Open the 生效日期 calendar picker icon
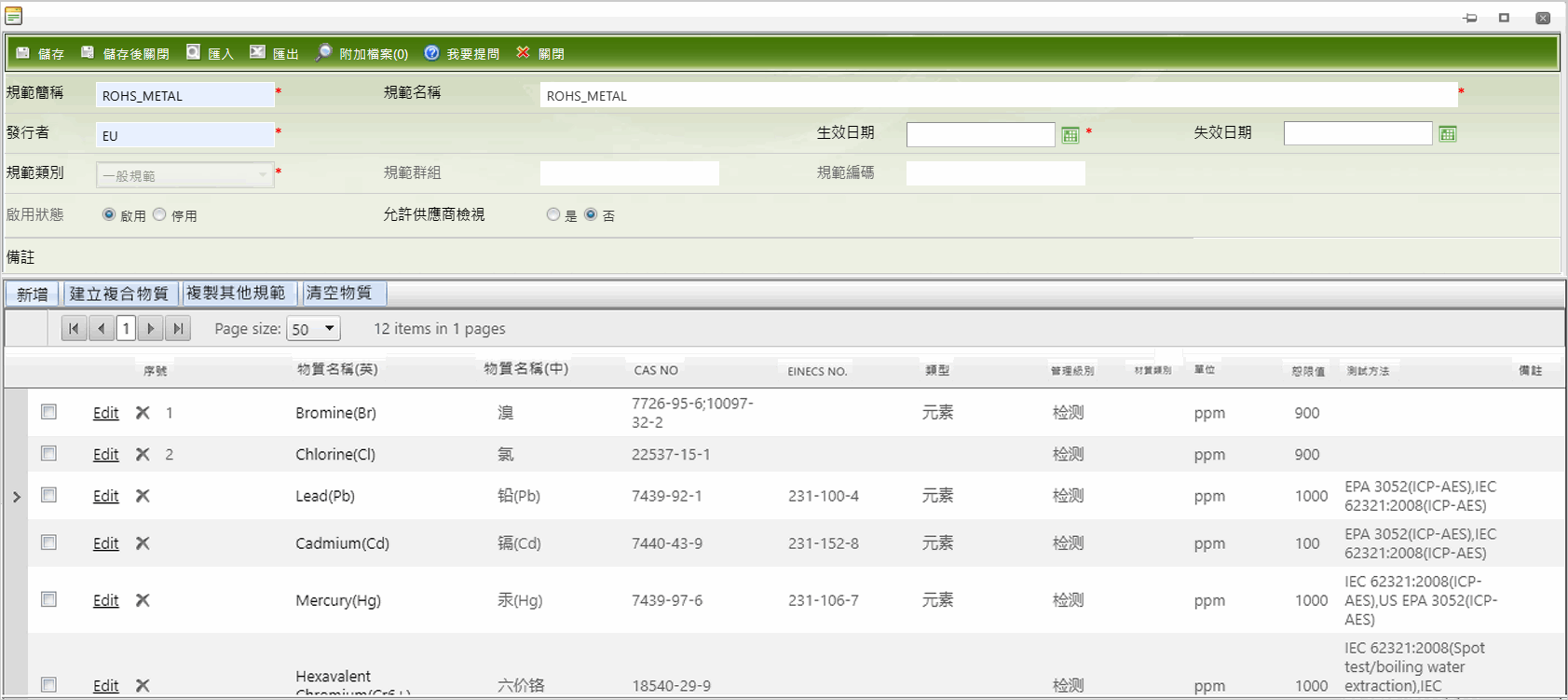The image size is (1568, 700). click(1070, 135)
